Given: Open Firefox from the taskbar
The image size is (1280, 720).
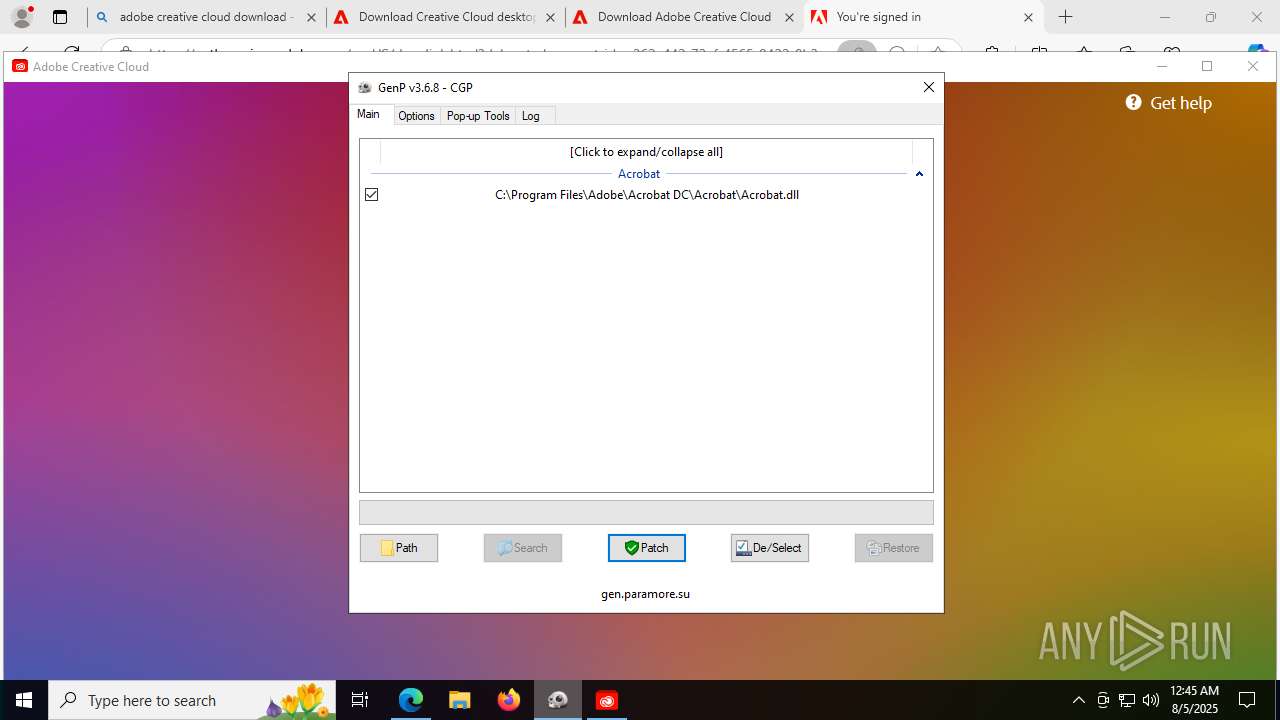Looking at the screenshot, I should click(509, 700).
